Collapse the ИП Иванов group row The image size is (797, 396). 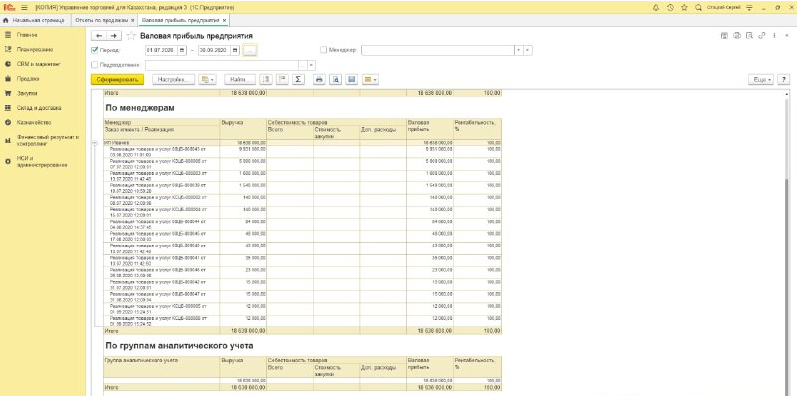pyautogui.click(x=95, y=144)
